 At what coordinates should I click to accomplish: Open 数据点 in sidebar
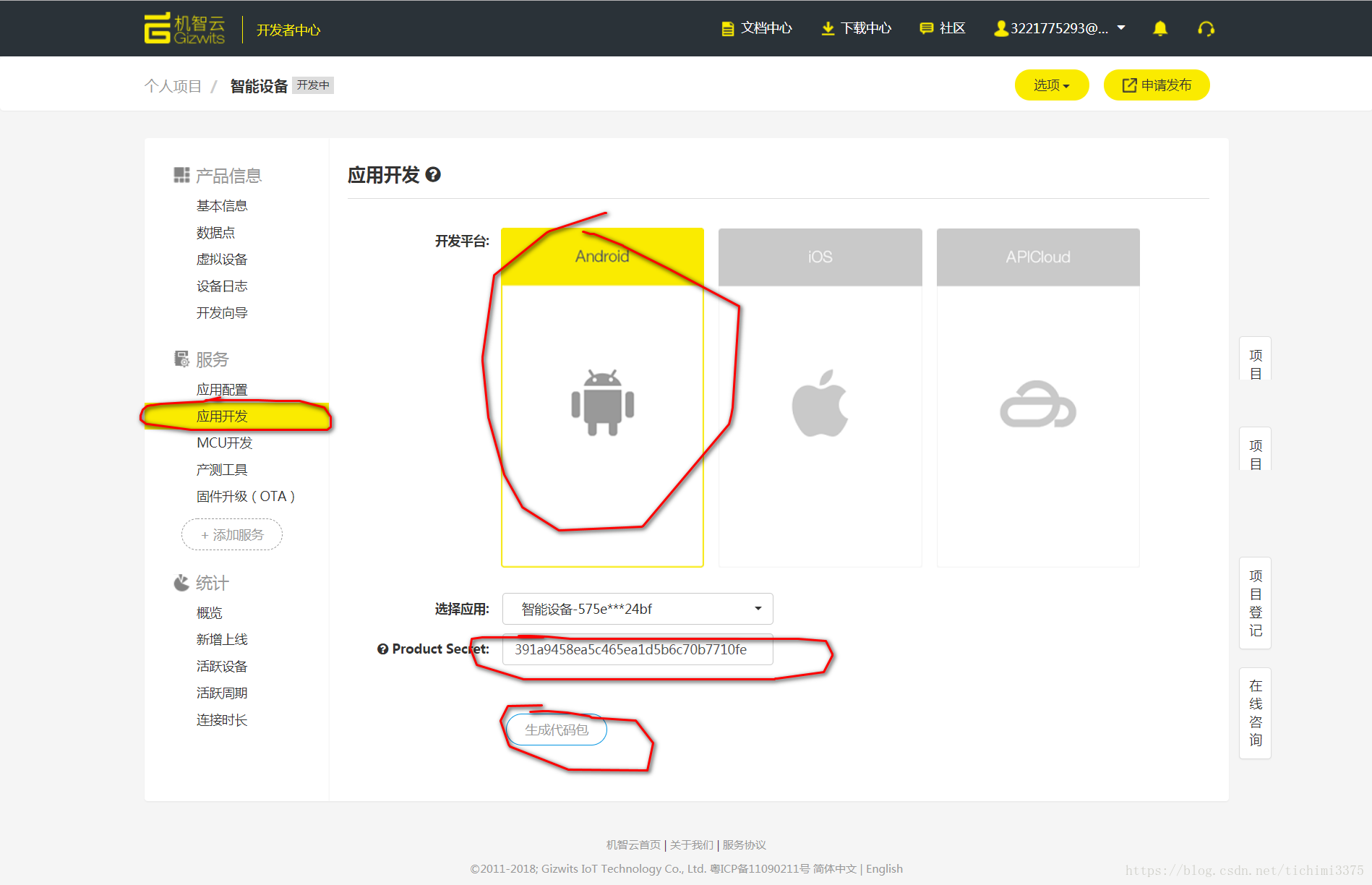tap(215, 233)
